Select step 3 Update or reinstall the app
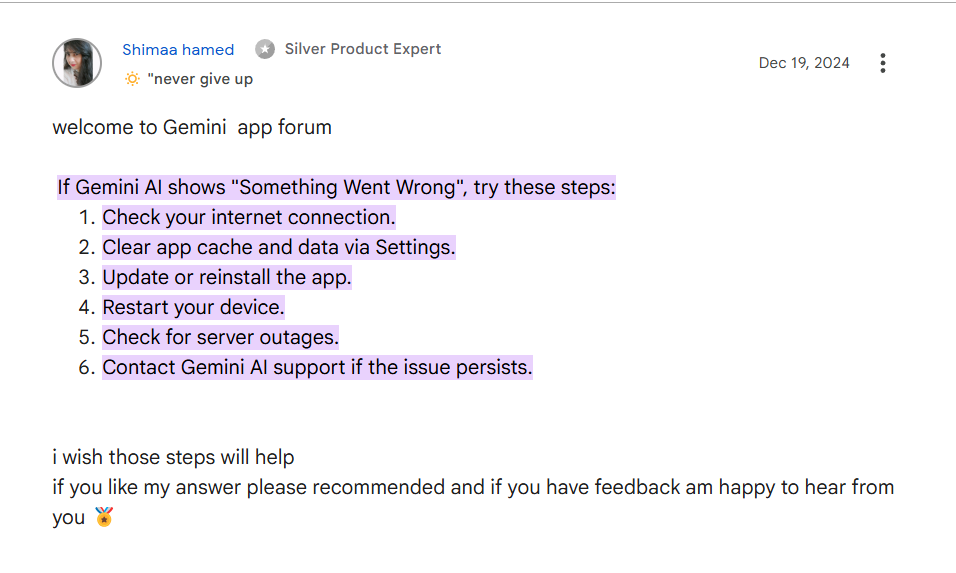 227,277
